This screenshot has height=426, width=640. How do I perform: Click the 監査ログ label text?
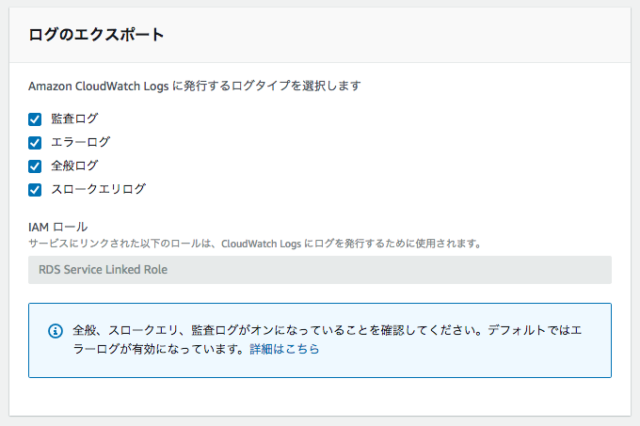[74, 119]
